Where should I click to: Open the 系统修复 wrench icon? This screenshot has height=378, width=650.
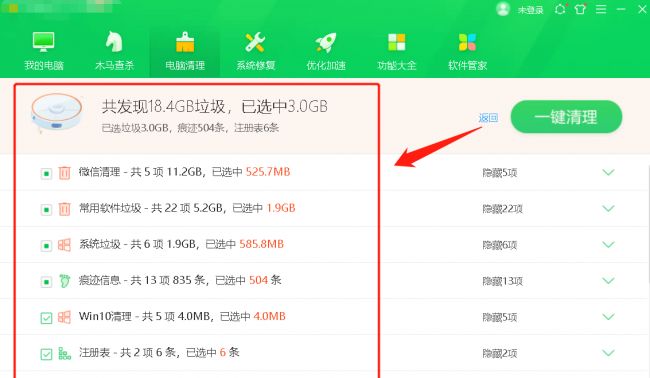(x=255, y=42)
